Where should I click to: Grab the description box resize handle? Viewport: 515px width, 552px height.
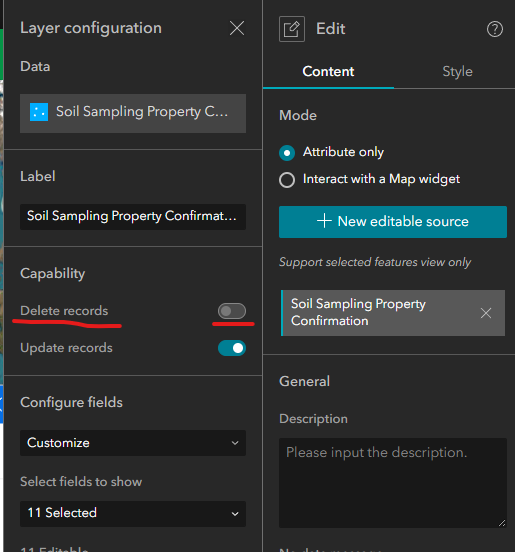point(502,523)
